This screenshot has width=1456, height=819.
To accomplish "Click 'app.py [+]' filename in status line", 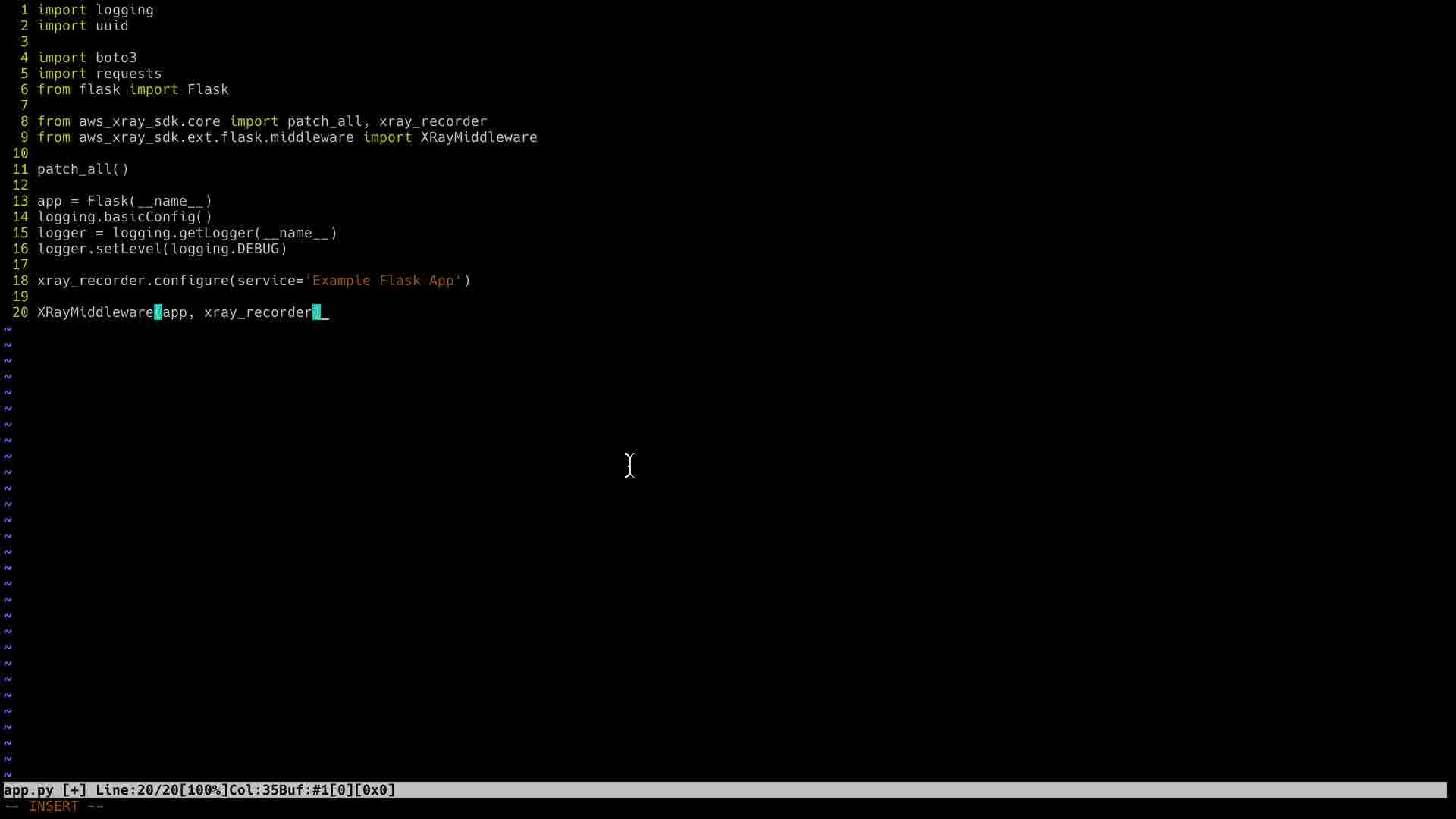I will [45, 790].
